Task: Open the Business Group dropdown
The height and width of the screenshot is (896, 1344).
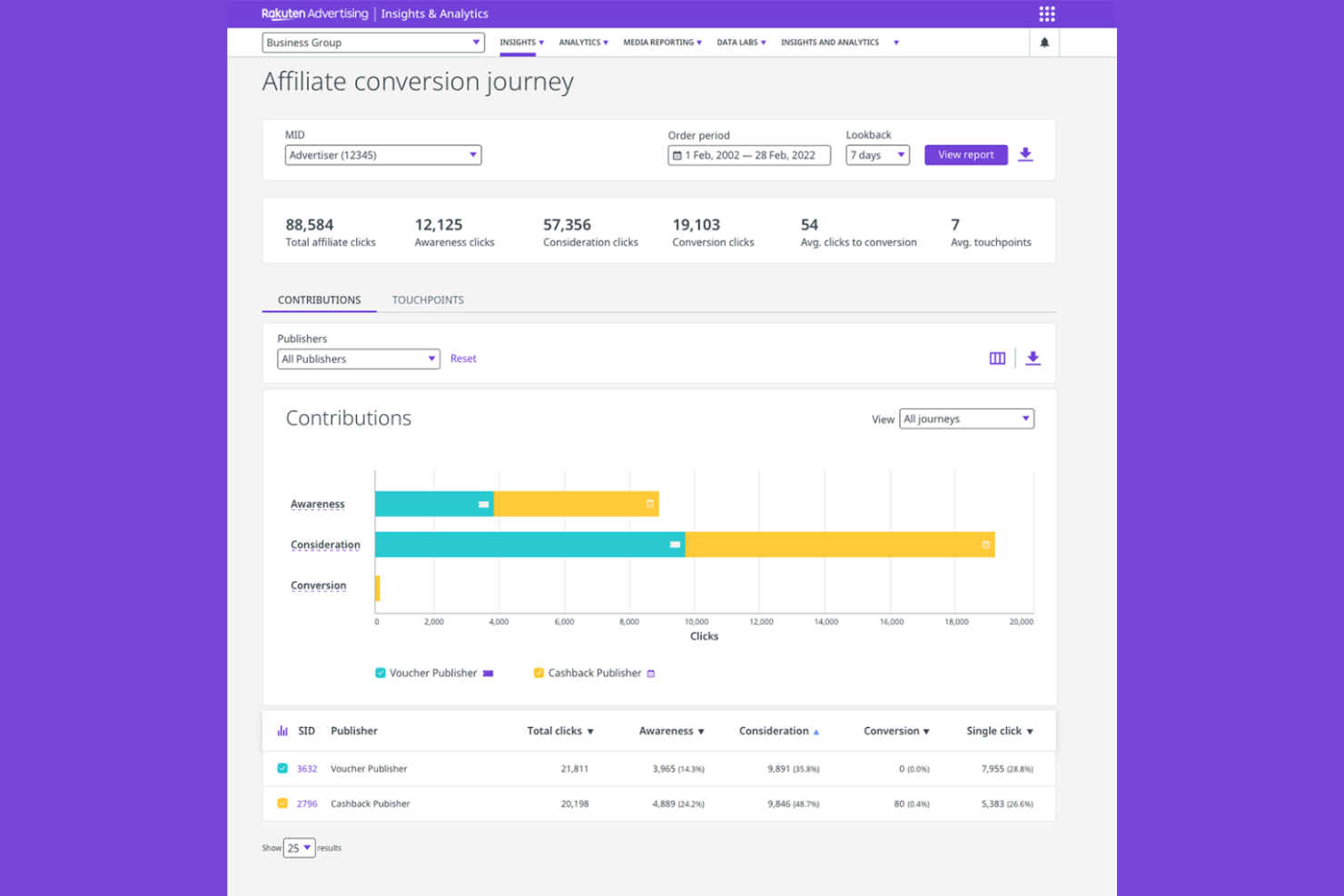Action: [373, 43]
